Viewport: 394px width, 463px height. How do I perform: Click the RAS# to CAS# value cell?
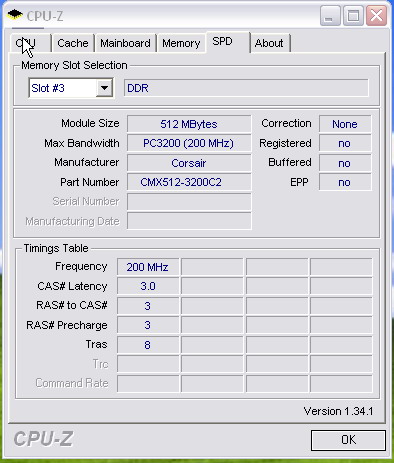click(x=148, y=306)
